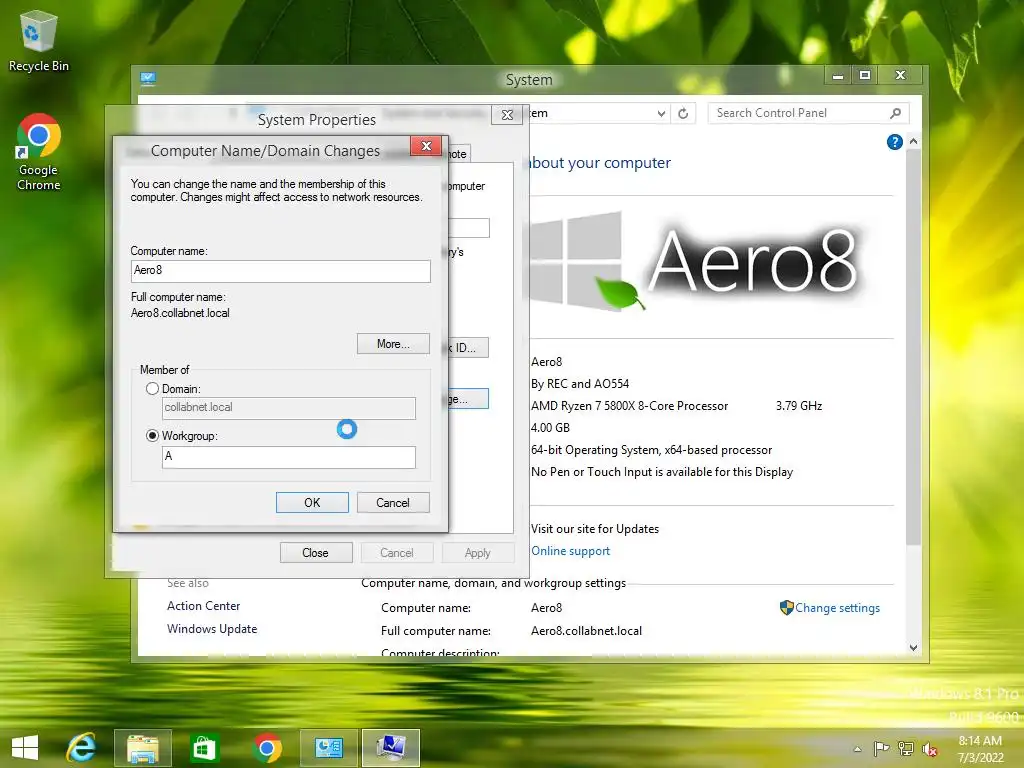This screenshot has height=768, width=1024.
Task: Close the Computer Name/Domain Changes dialog
Action: (426, 146)
